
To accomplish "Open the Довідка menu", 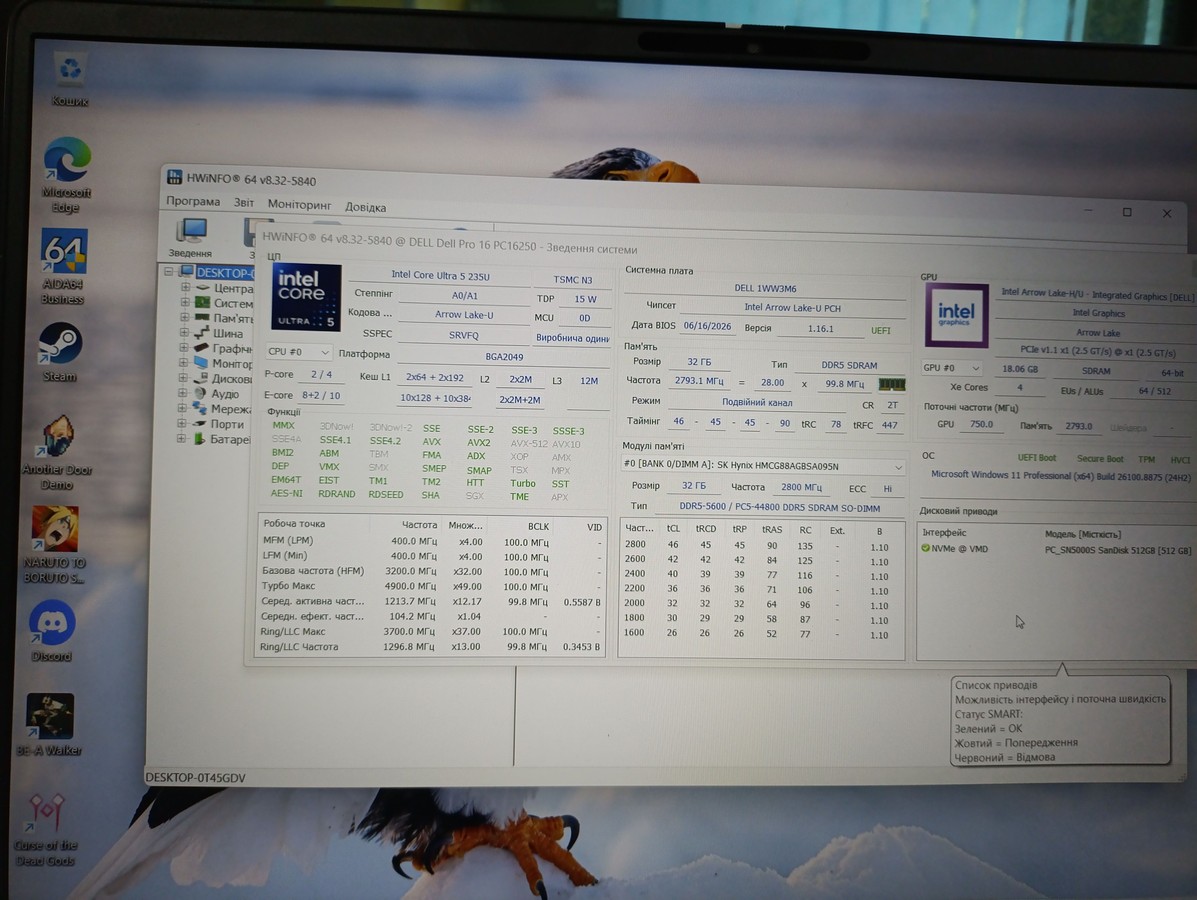I will click(366, 207).
